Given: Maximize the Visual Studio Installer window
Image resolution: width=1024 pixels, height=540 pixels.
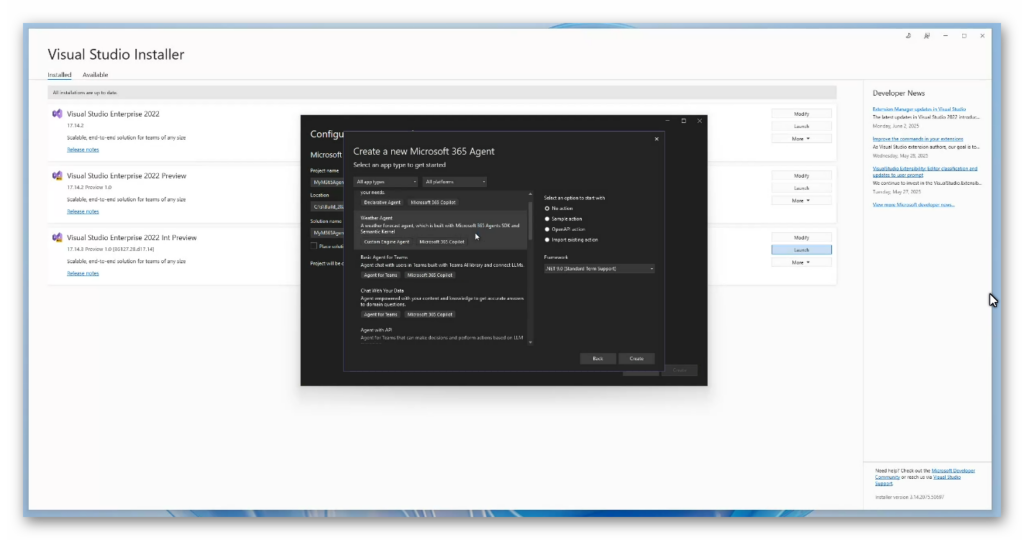Looking at the screenshot, I should (x=964, y=36).
